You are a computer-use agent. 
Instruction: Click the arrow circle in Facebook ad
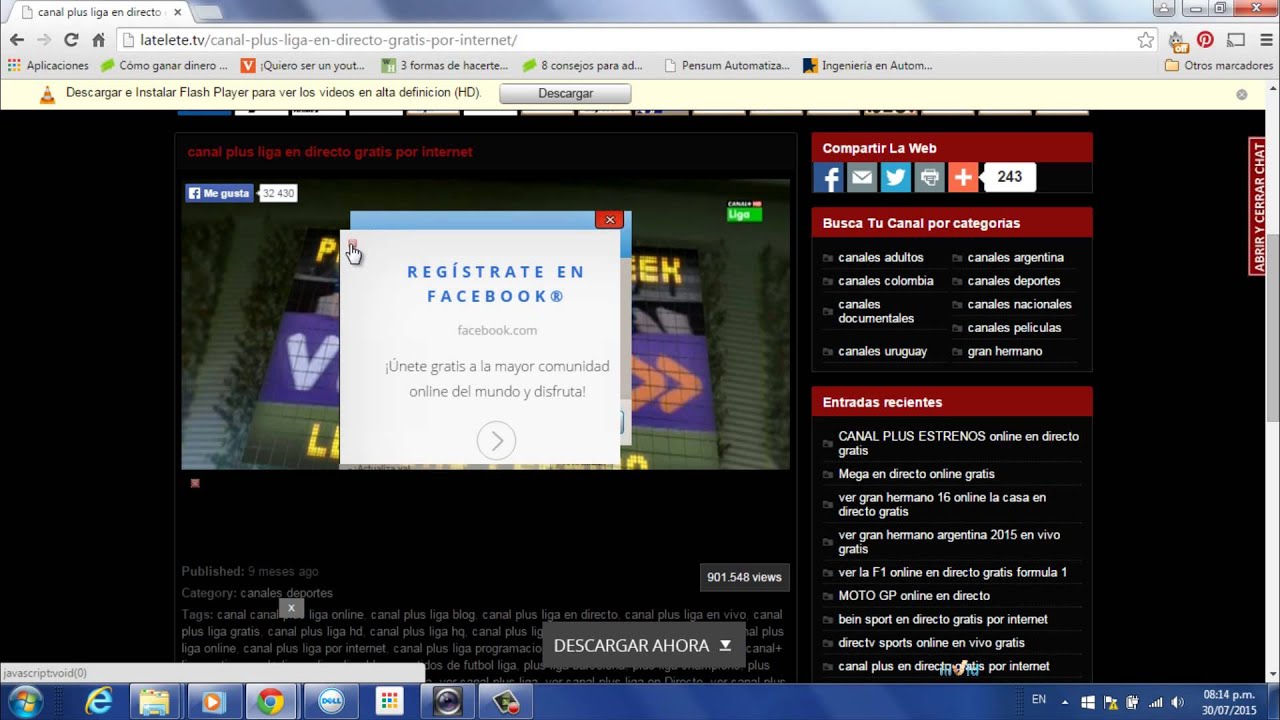coord(496,441)
